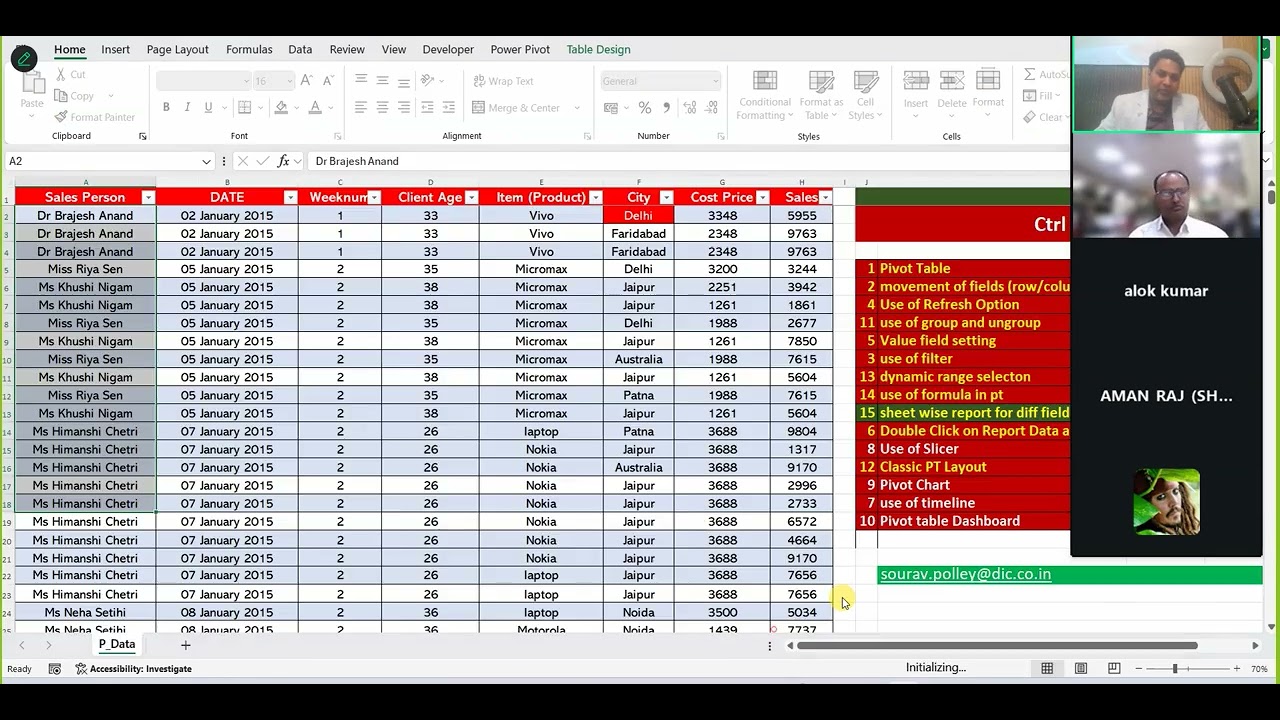Click Format as Table icon

click(x=821, y=95)
